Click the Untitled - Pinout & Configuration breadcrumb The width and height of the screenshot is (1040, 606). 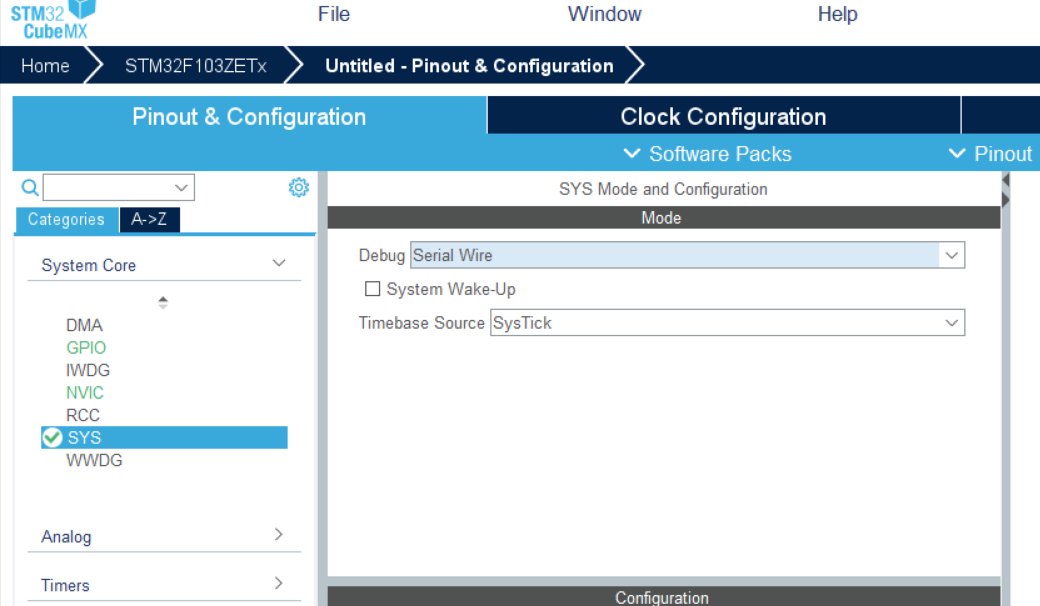tap(469, 66)
